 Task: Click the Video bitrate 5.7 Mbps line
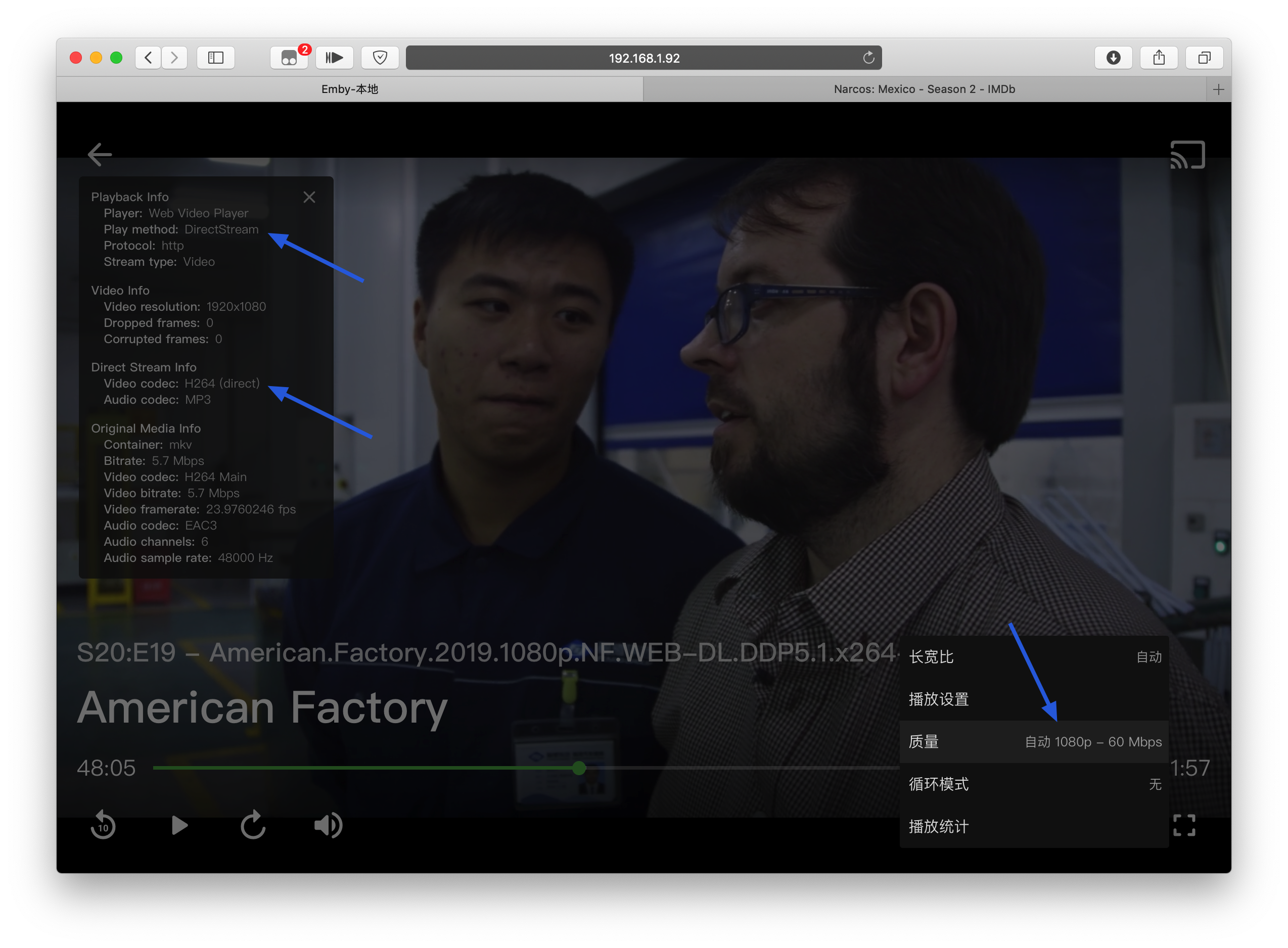click(x=172, y=494)
